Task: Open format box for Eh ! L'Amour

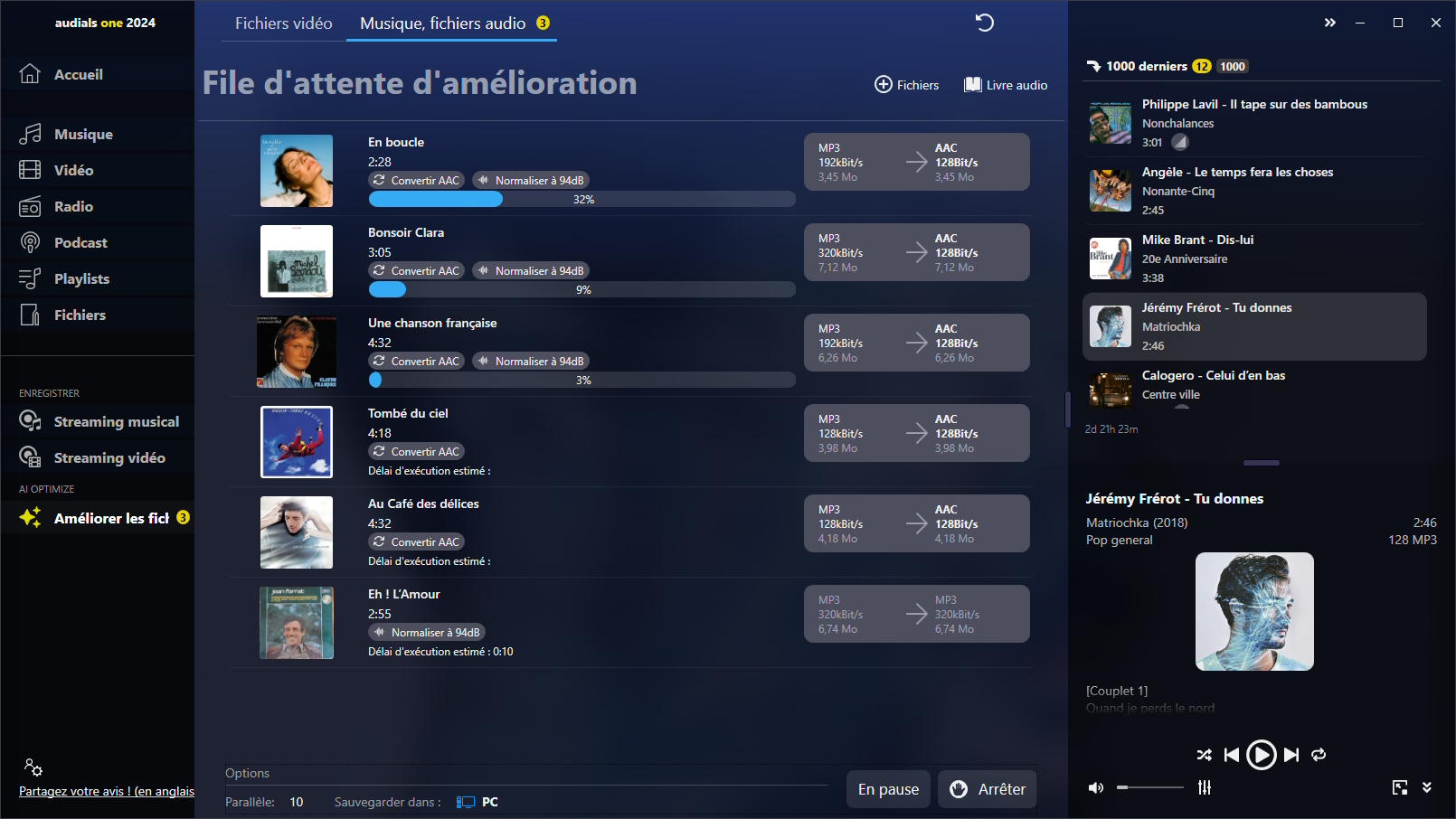Action: (917, 614)
